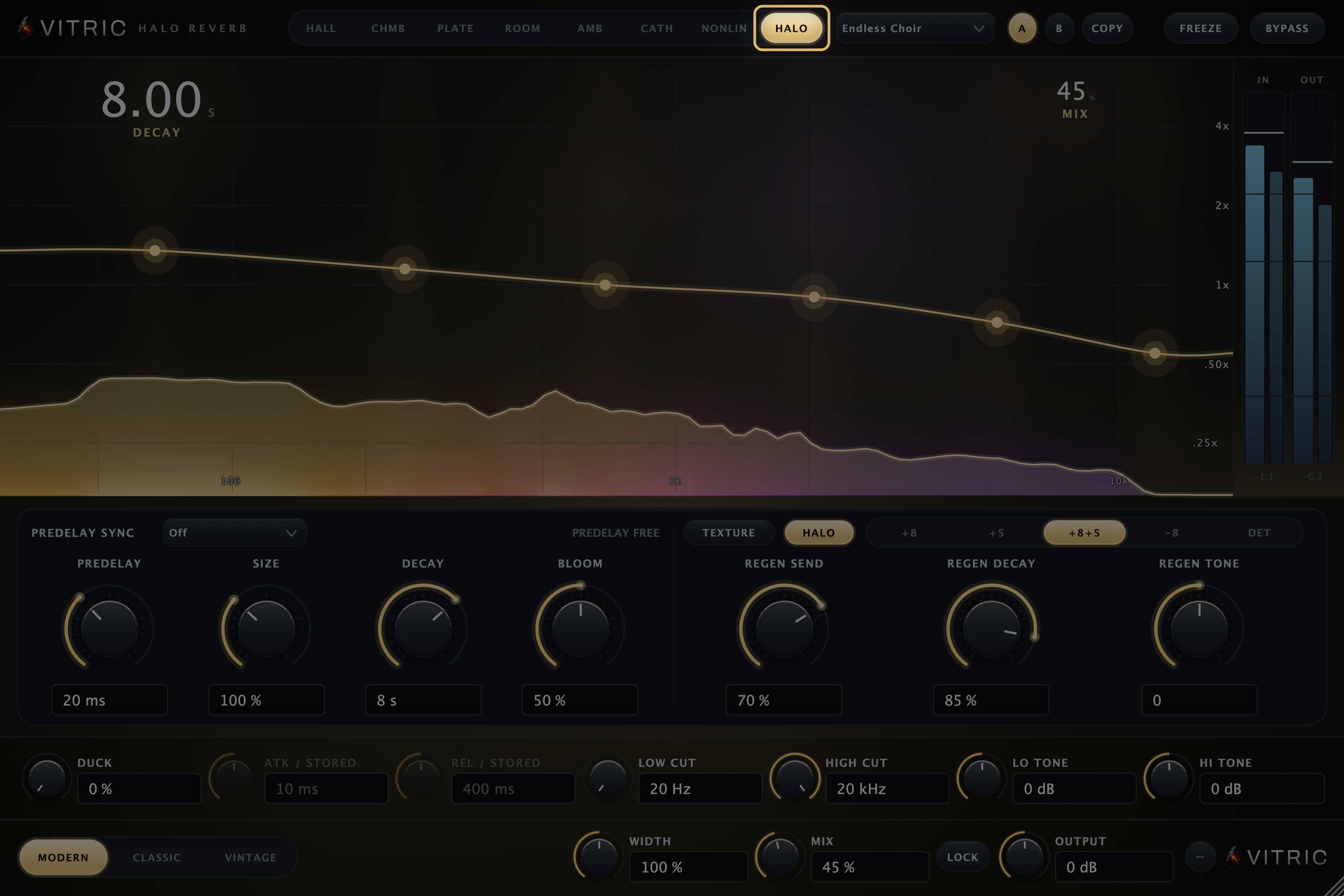1344x896 pixels.
Task: Click the Regen Decay knob
Action: point(992,629)
